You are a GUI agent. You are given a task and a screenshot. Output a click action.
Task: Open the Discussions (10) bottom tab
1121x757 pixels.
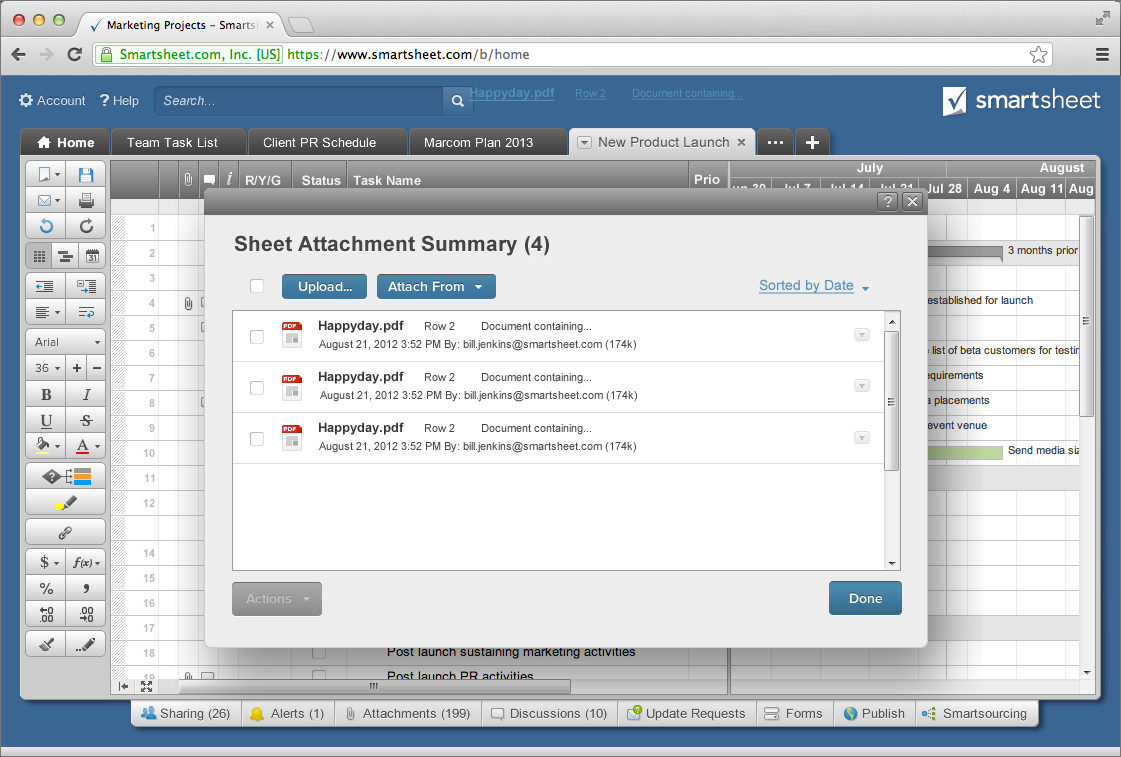click(x=549, y=713)
